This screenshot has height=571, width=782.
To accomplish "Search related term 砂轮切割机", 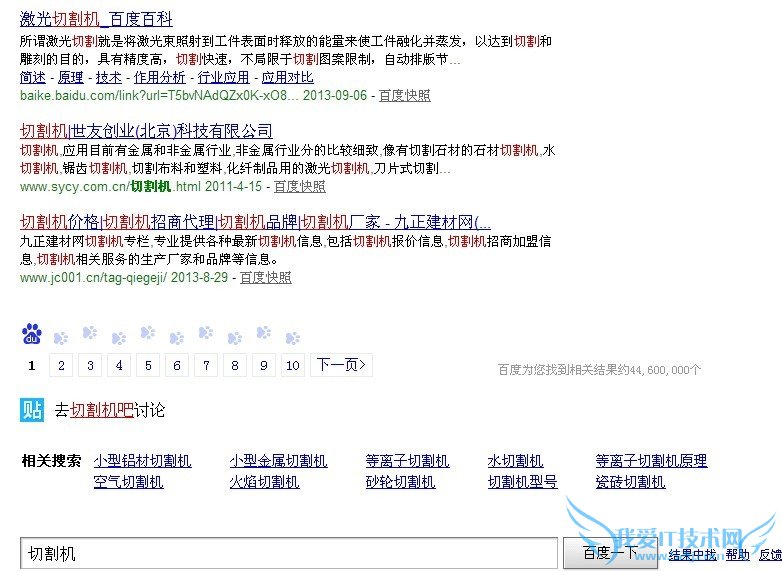I will click(x=400, y=482).
